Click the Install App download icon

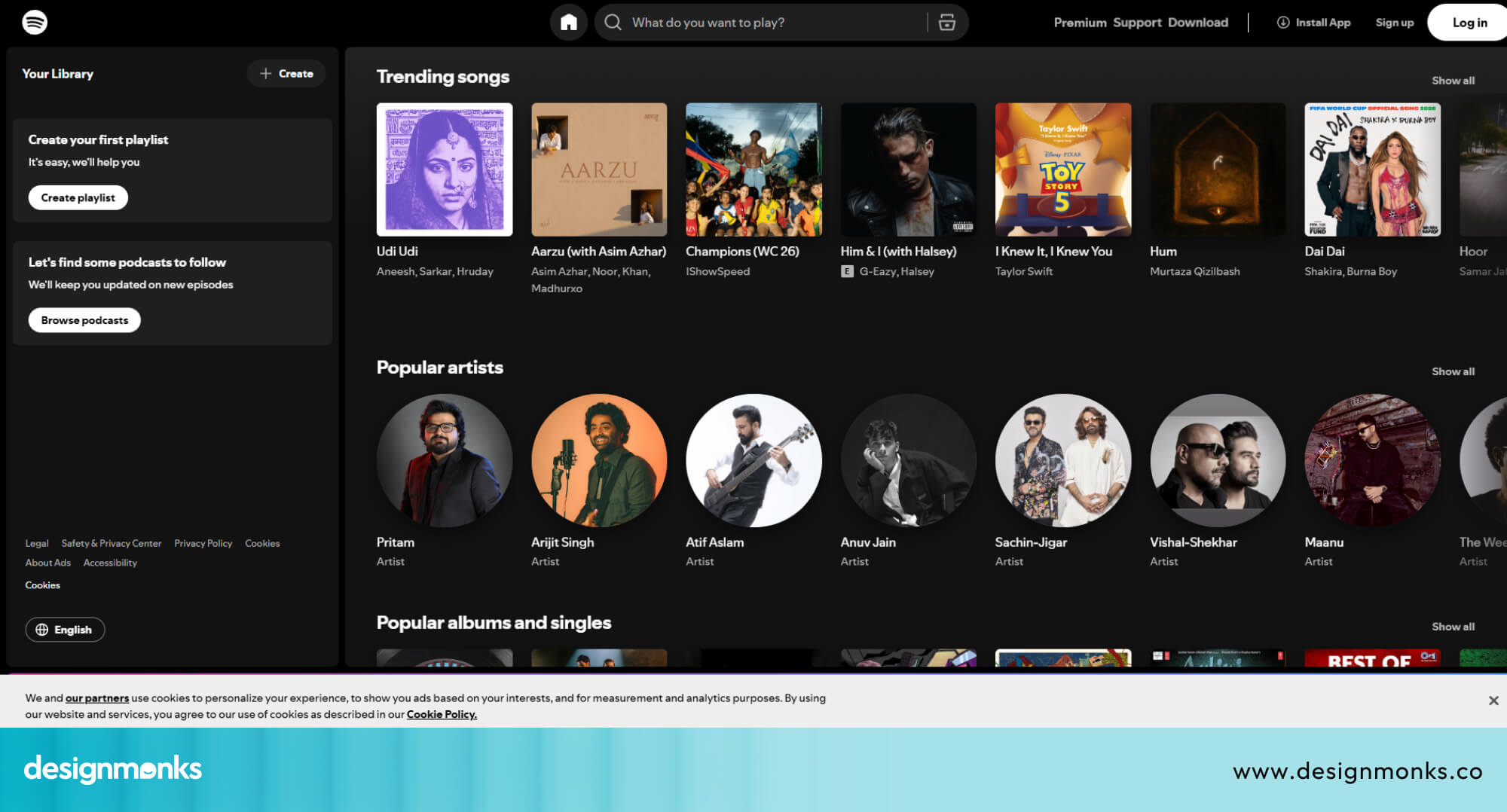pos(1282,23)
